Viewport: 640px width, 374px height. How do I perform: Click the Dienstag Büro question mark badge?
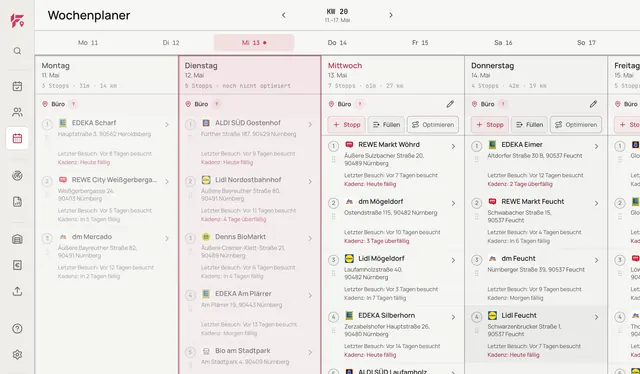point(217,104)
